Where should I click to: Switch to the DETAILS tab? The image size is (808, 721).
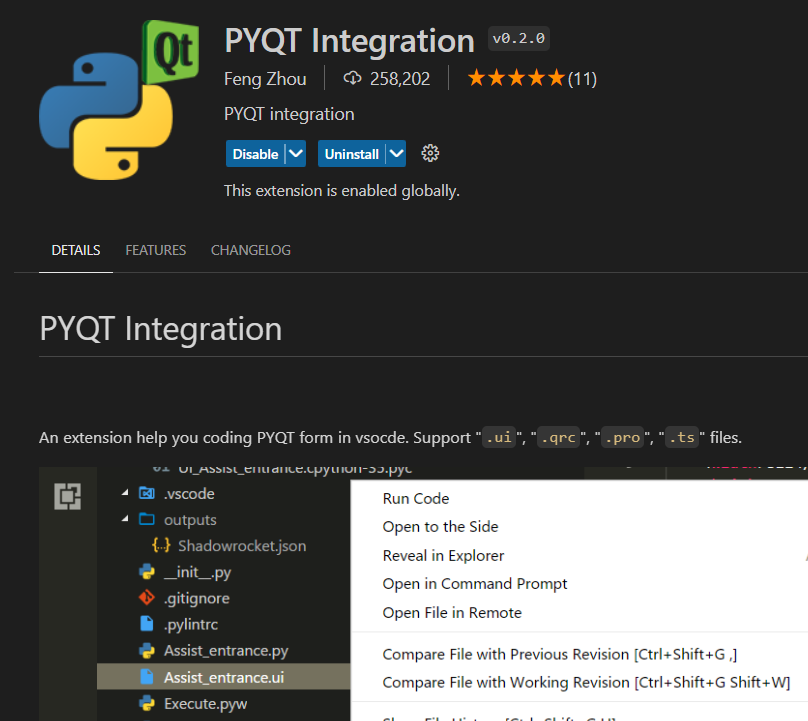tap(76, 250)
